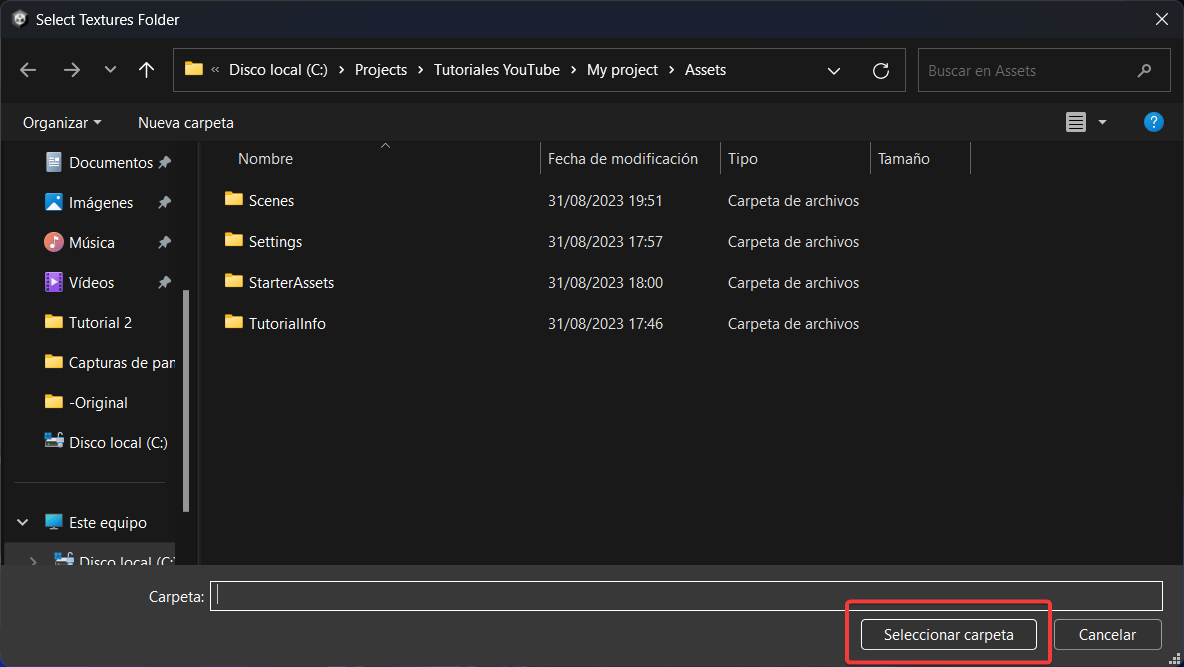The image size is (1184, 667).
Task: Click the pin icon next to Imágenes
Action: [x=165, y=202]
